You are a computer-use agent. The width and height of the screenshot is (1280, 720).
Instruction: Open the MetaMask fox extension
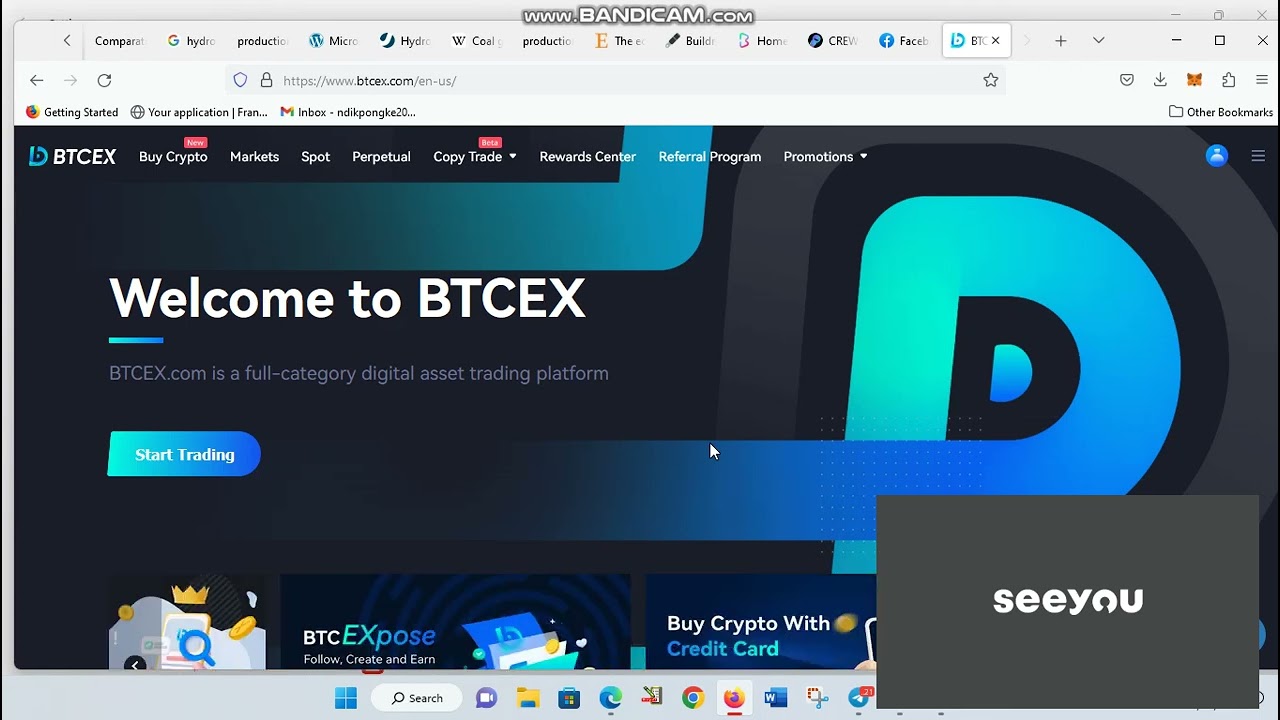(1194, 80)
